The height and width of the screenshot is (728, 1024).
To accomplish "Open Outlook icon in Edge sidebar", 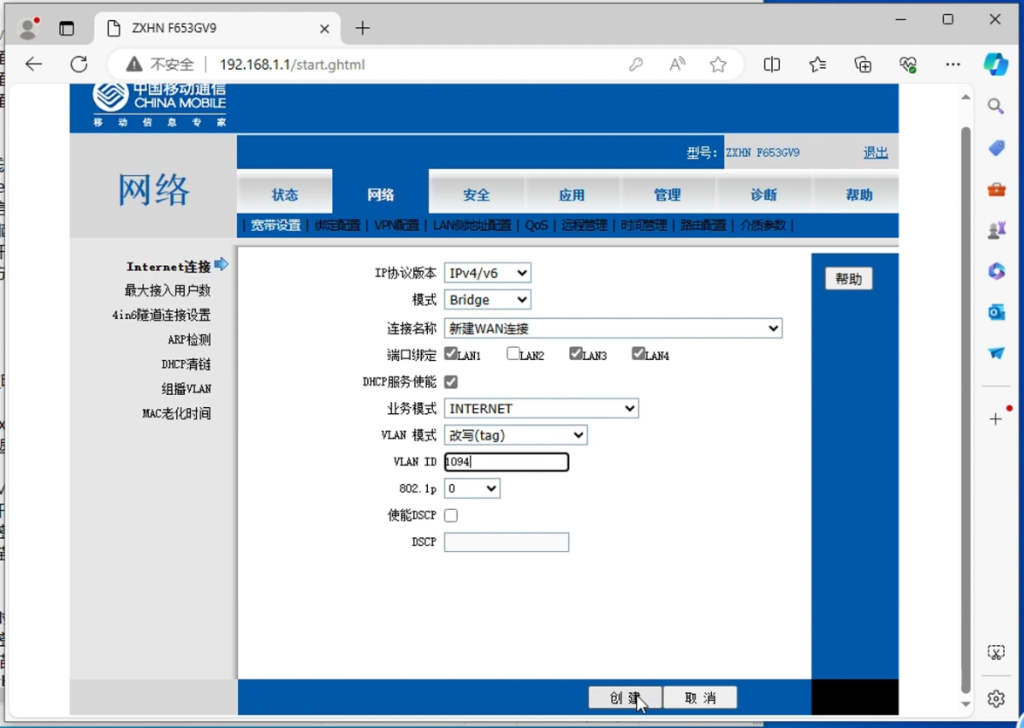I will point(996,312).
